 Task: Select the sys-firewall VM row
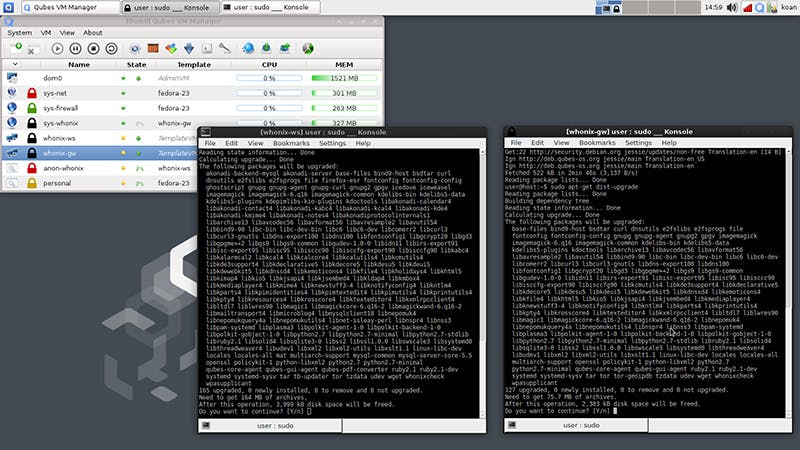[192, 108]
